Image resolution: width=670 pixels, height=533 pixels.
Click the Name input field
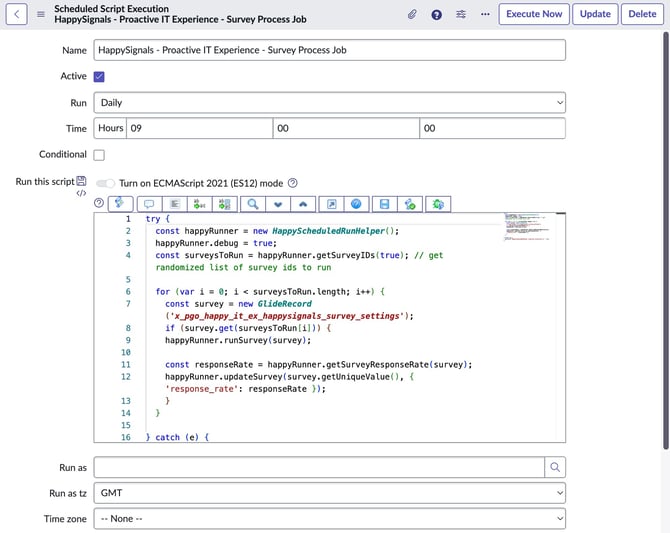(329, 50)
